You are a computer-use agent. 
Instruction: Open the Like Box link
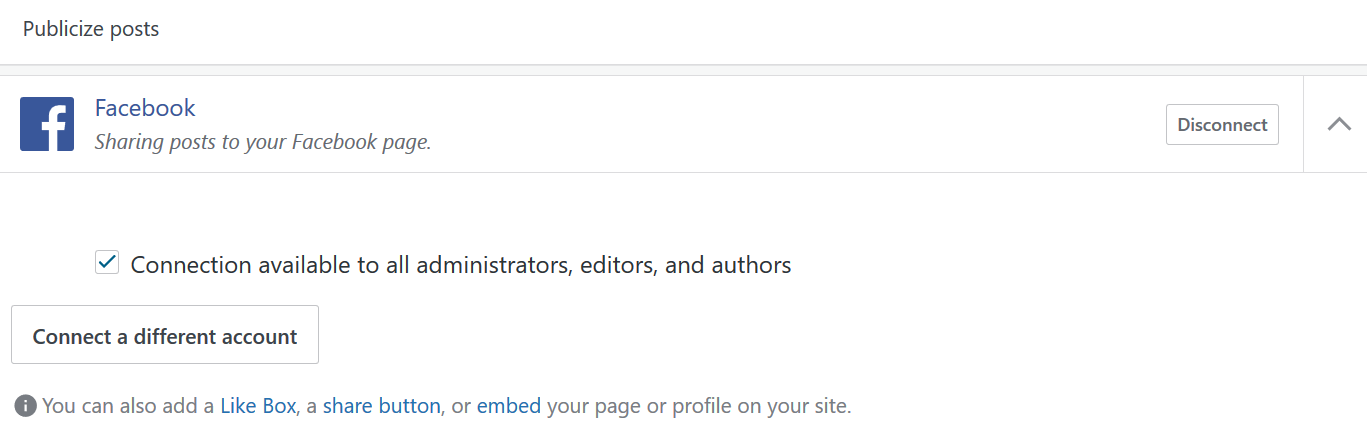[x=258, y=406]
